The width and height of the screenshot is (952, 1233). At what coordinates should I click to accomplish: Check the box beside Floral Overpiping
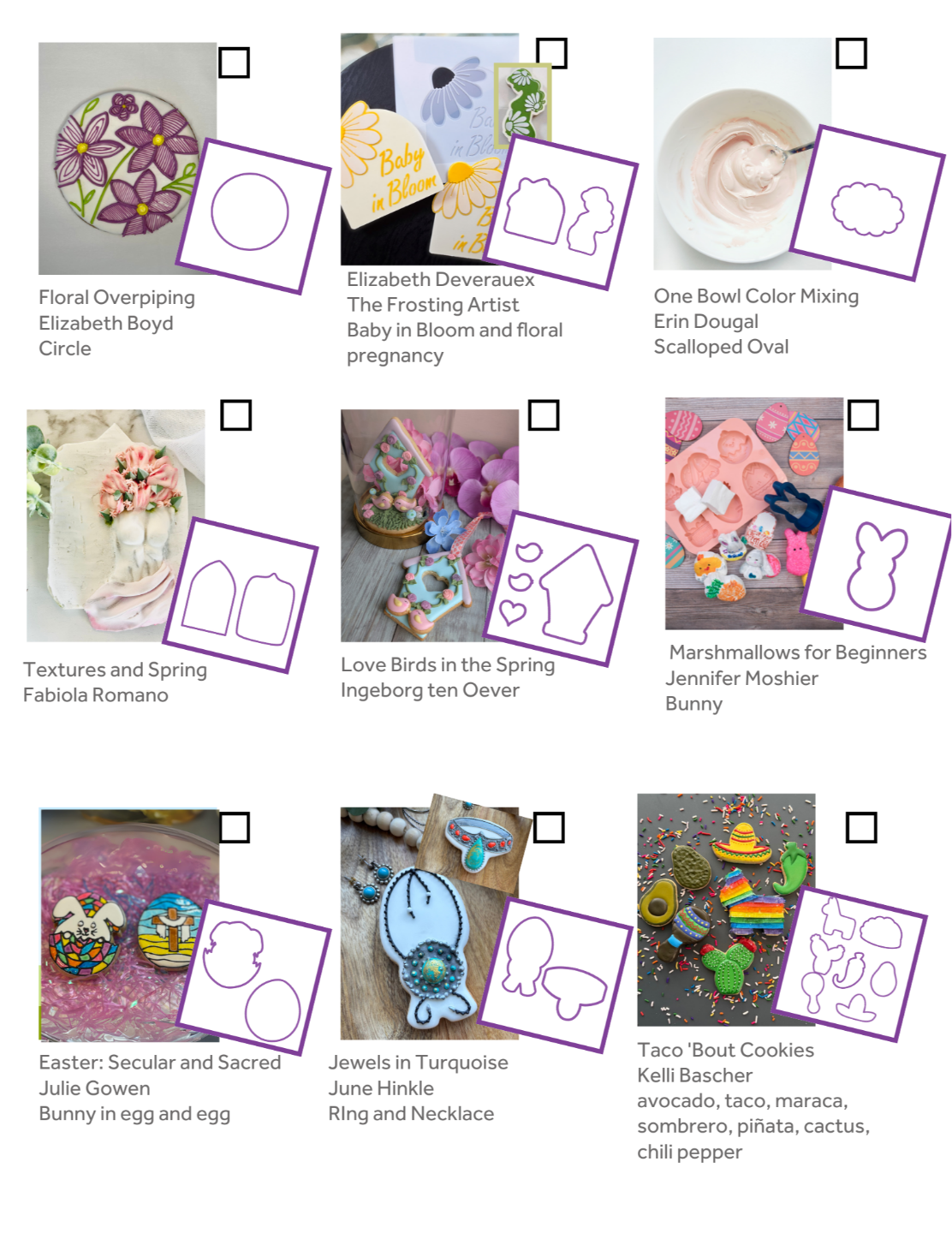(x=234, y=63)
